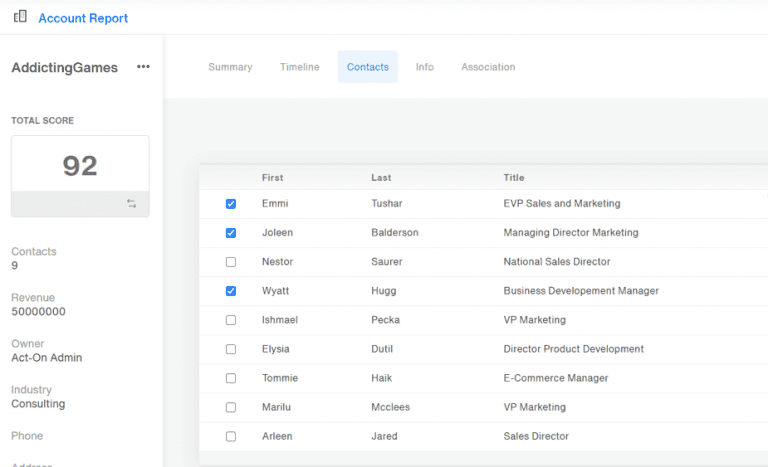The image size is (768, 467).
Task: Click title Director Product Development
Action: pyautogui.click(x=574, y=349)
